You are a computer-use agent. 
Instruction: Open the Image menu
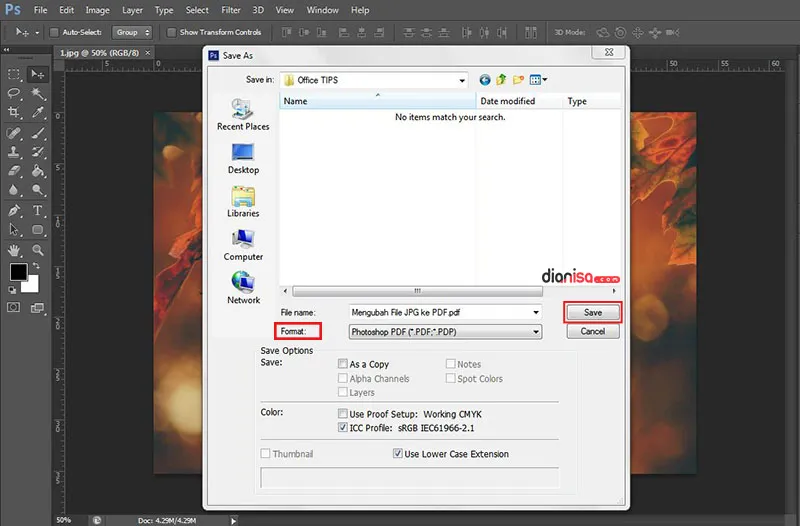[x=97, y=10]
